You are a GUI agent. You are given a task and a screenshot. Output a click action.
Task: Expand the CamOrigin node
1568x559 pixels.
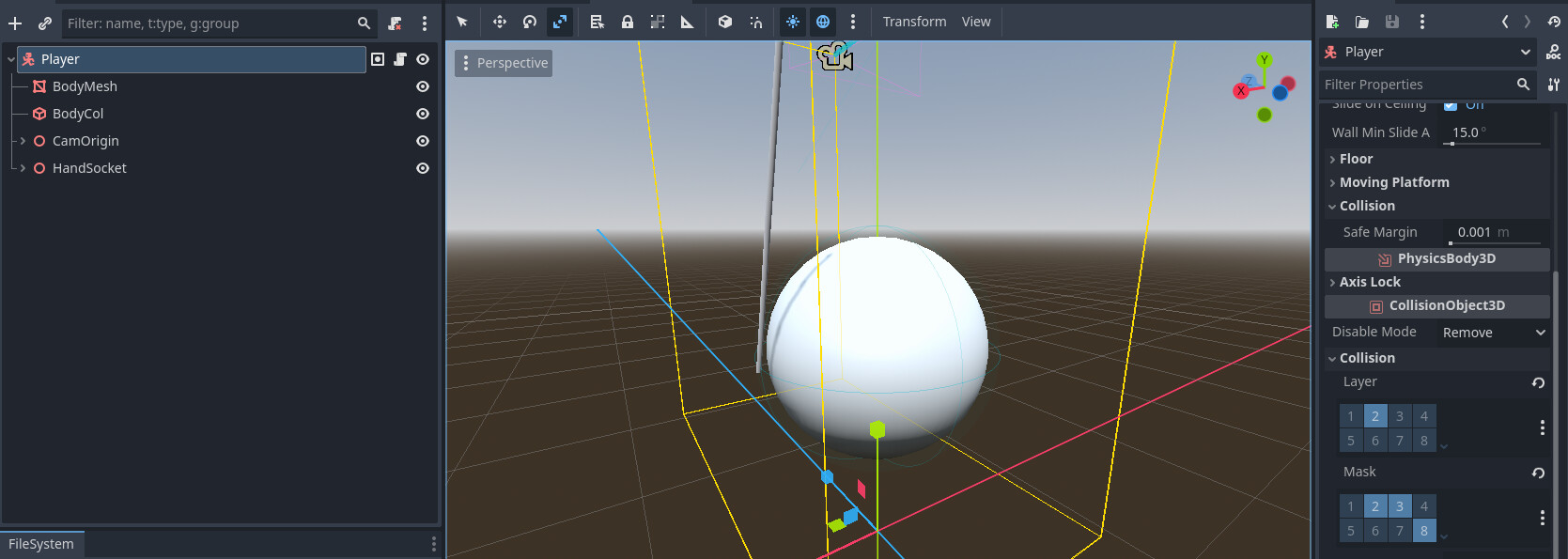(23, 141)
